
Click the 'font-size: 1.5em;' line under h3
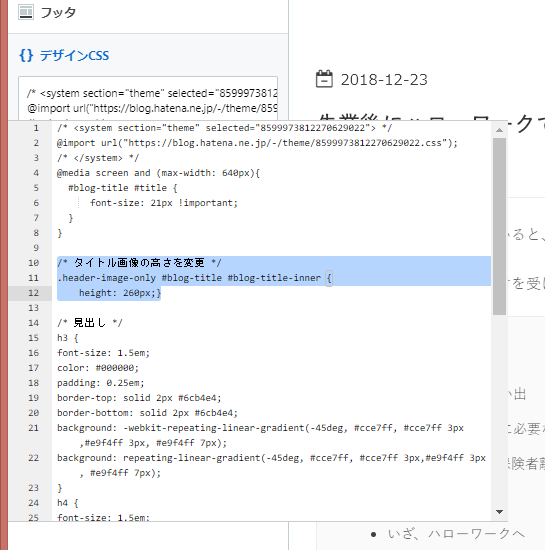(x=103, y=353)
